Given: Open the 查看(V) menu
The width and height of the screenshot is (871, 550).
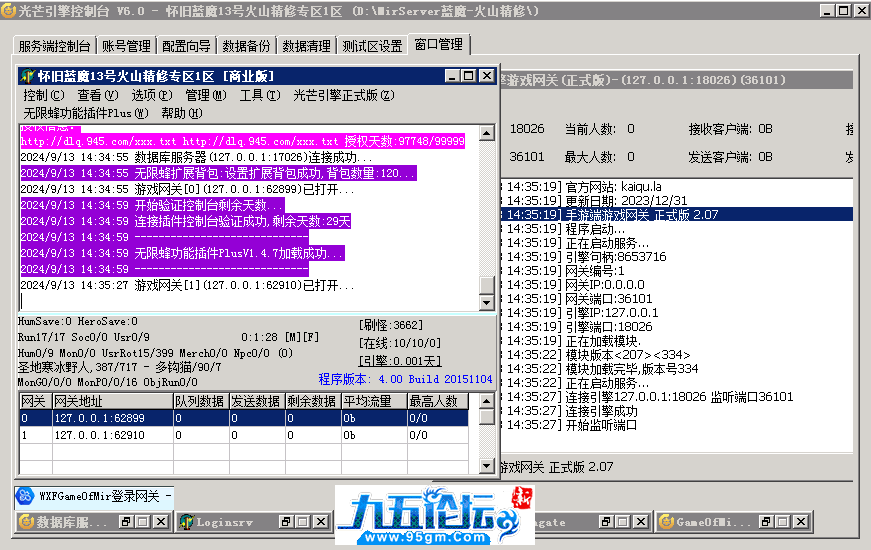Looking at the screenshot, I should [x=98, y=96].
